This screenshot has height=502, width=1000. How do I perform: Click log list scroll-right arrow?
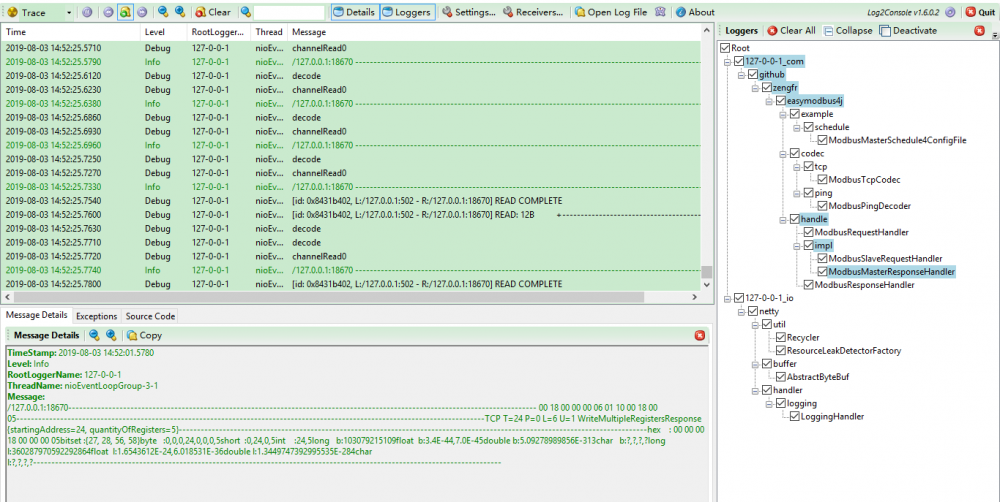pos(695,297)
